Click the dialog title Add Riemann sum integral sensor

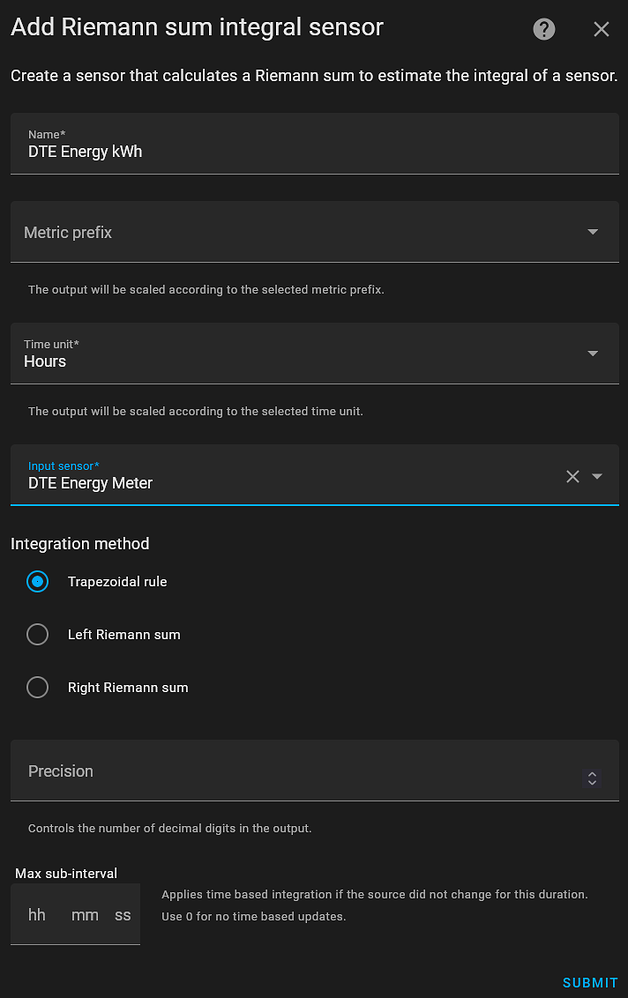(196, 27)
